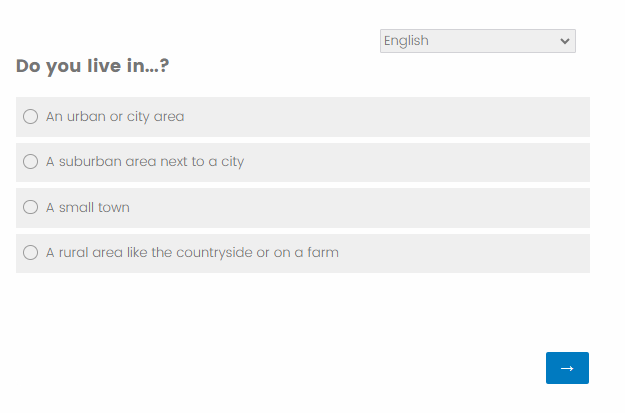Mark the rural area radio button
The image size is (625, 413).
pyautogui.click(x=30, y=253)
